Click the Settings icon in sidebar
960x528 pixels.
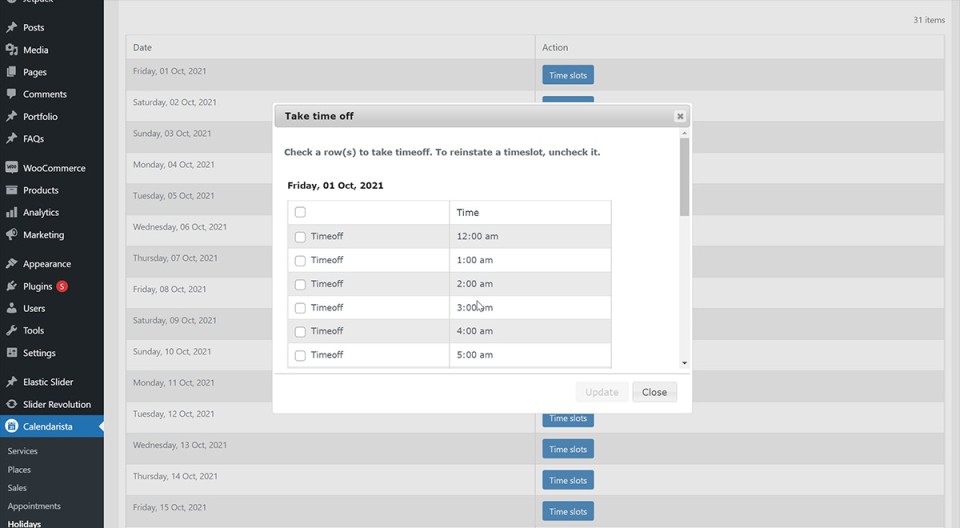12,353
